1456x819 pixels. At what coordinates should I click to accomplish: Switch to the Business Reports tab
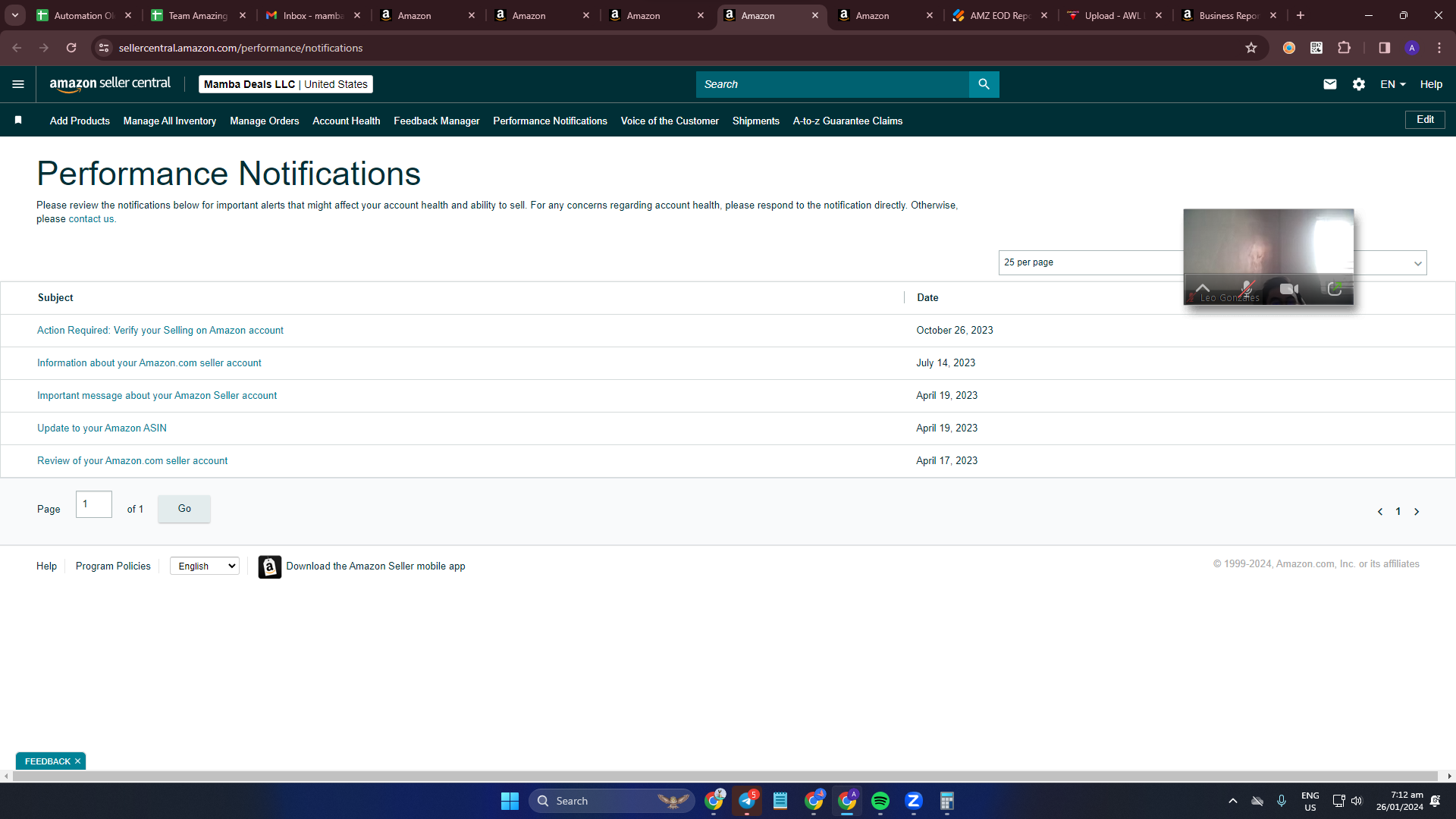point(1229,15)
